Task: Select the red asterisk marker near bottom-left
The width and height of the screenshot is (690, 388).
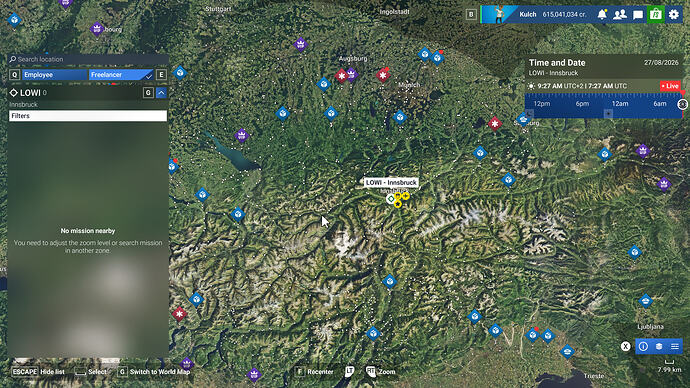Action: pyautogui.click(x=179, y=314)
